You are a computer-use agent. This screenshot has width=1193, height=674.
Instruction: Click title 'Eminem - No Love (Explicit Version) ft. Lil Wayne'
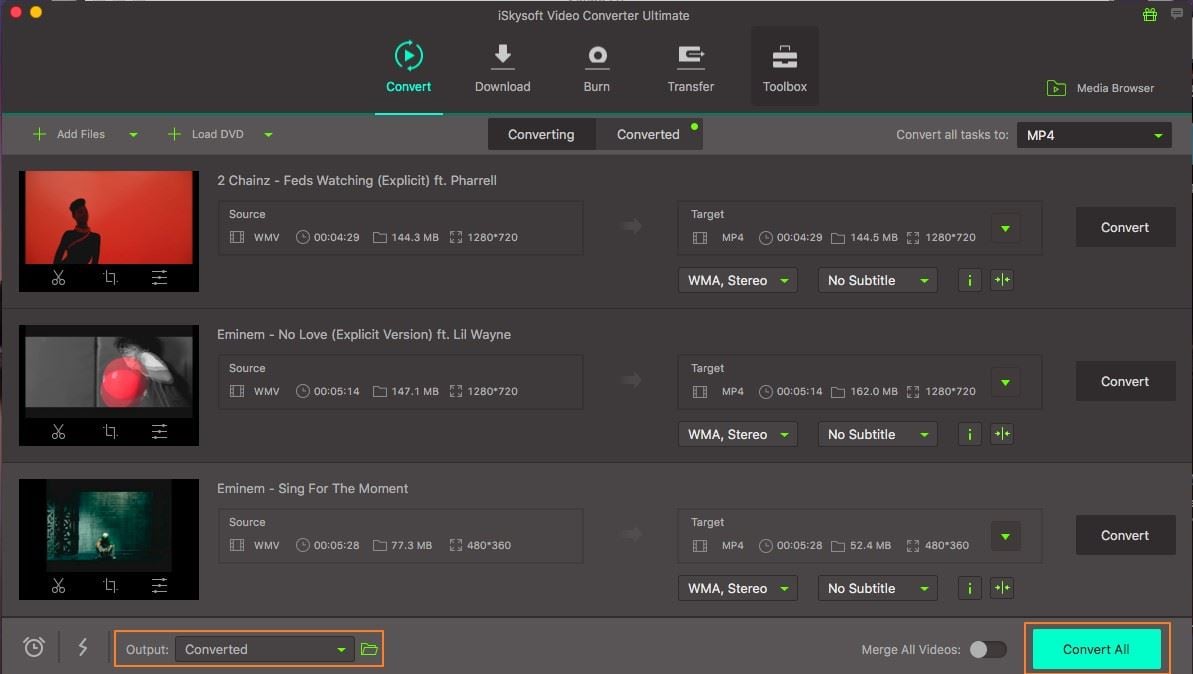(x=364, y=334)
